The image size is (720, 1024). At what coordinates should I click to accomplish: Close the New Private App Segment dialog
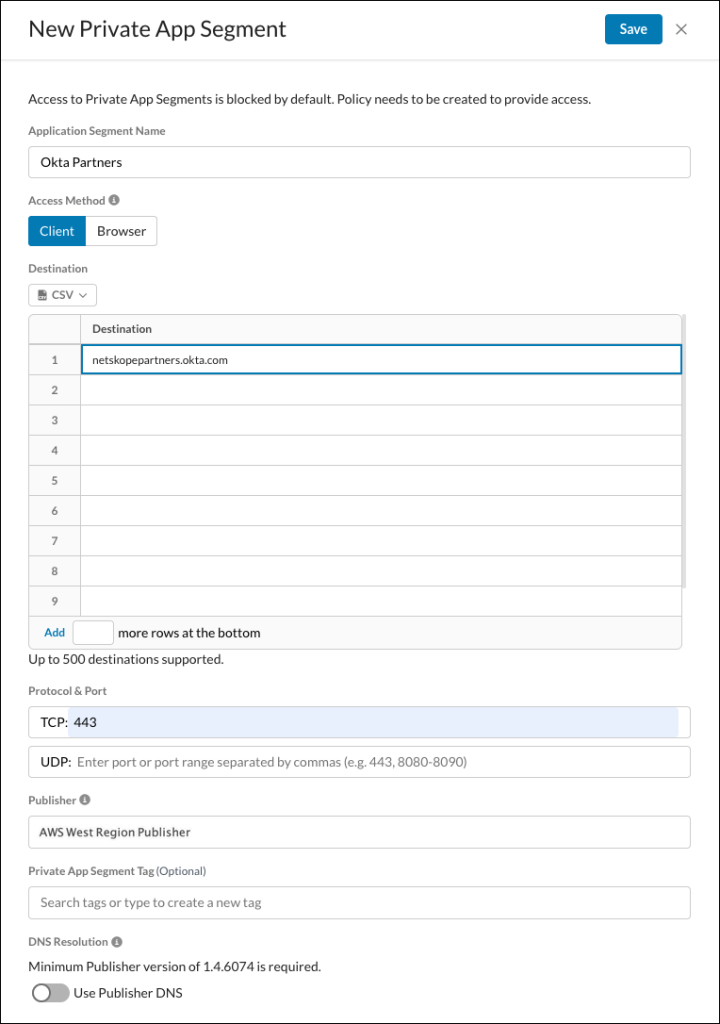point(681,29)
